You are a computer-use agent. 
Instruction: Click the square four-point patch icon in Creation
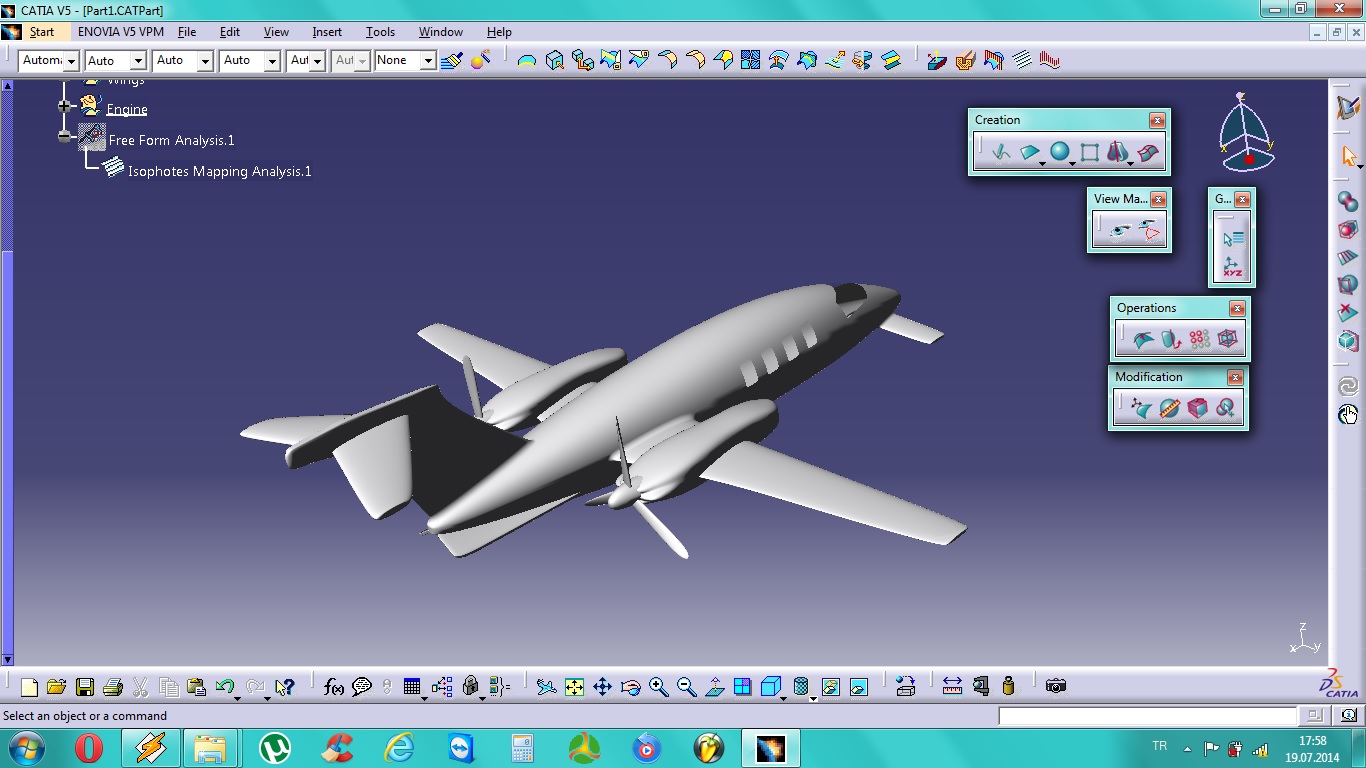[1090, 153]
